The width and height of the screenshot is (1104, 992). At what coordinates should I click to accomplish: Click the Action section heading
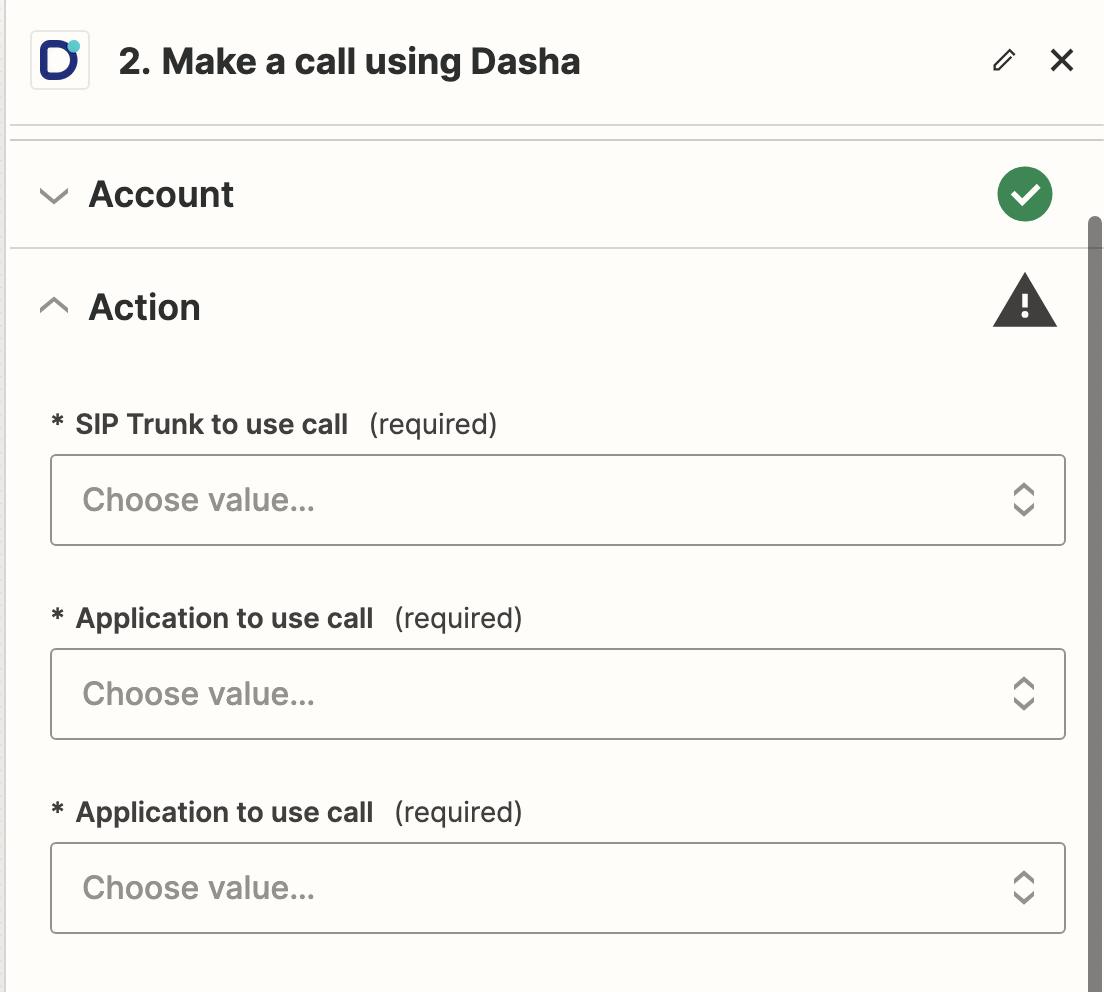(145, 307)
